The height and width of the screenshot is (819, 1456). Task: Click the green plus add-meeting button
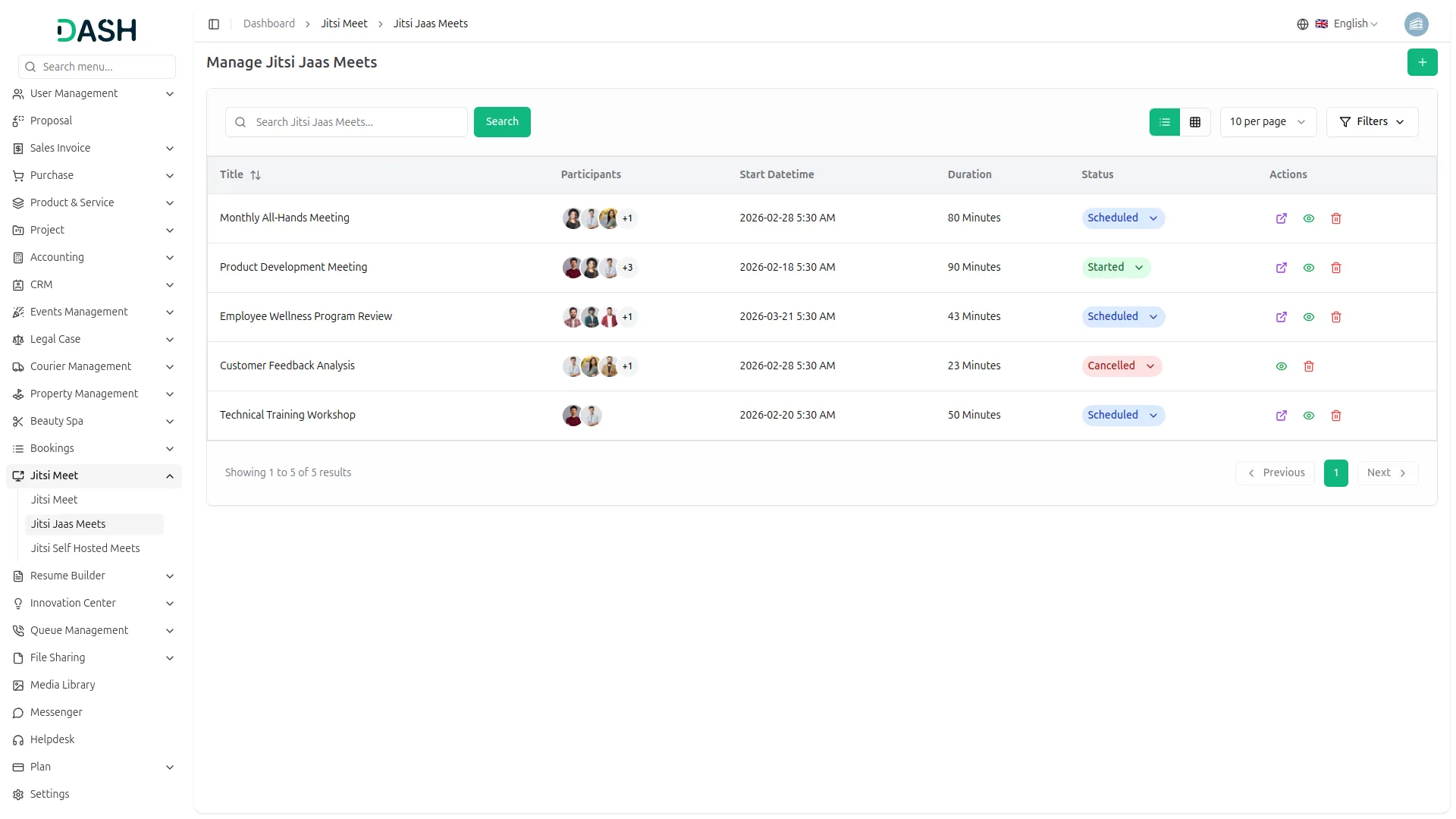click(x=1422, y=62)
